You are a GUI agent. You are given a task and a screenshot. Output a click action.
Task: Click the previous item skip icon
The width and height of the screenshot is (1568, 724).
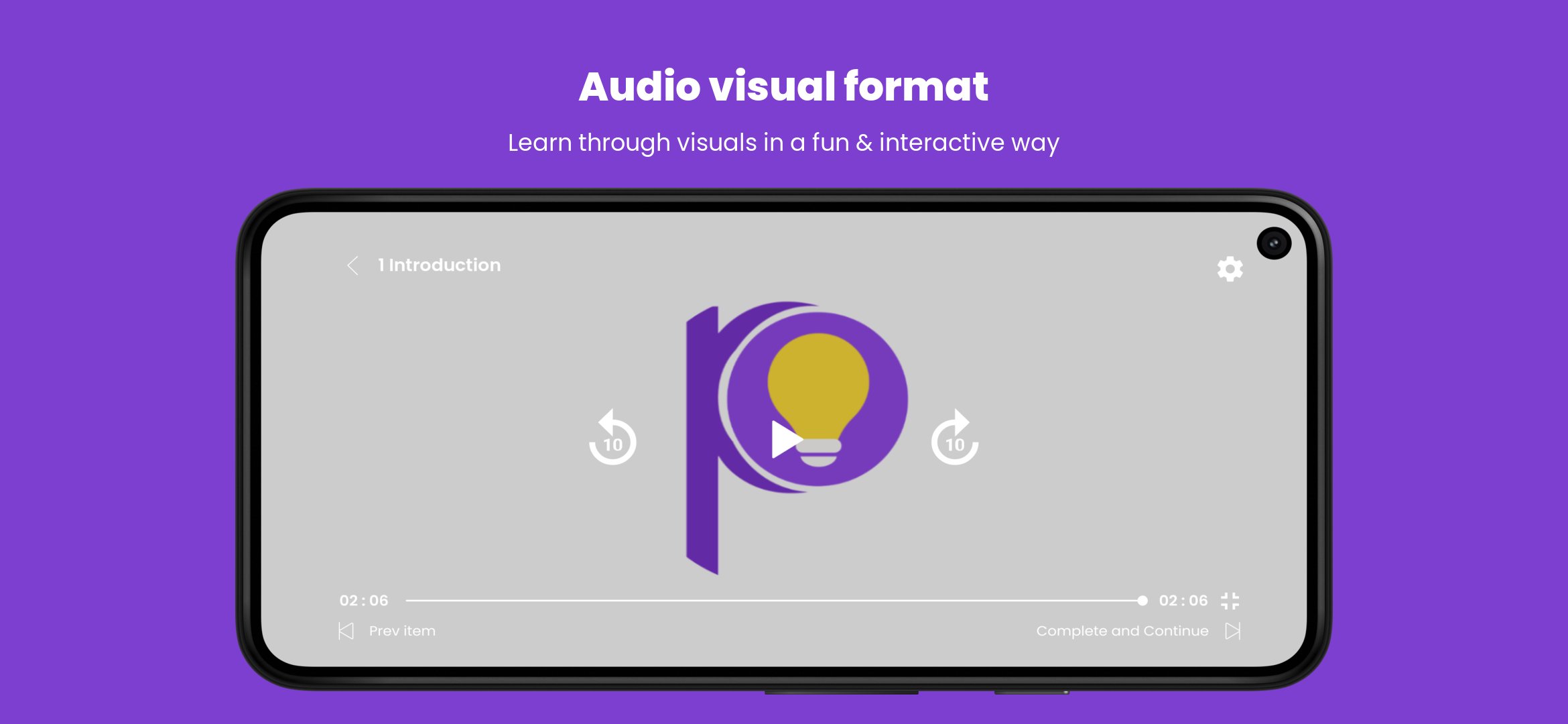point(346,631)
